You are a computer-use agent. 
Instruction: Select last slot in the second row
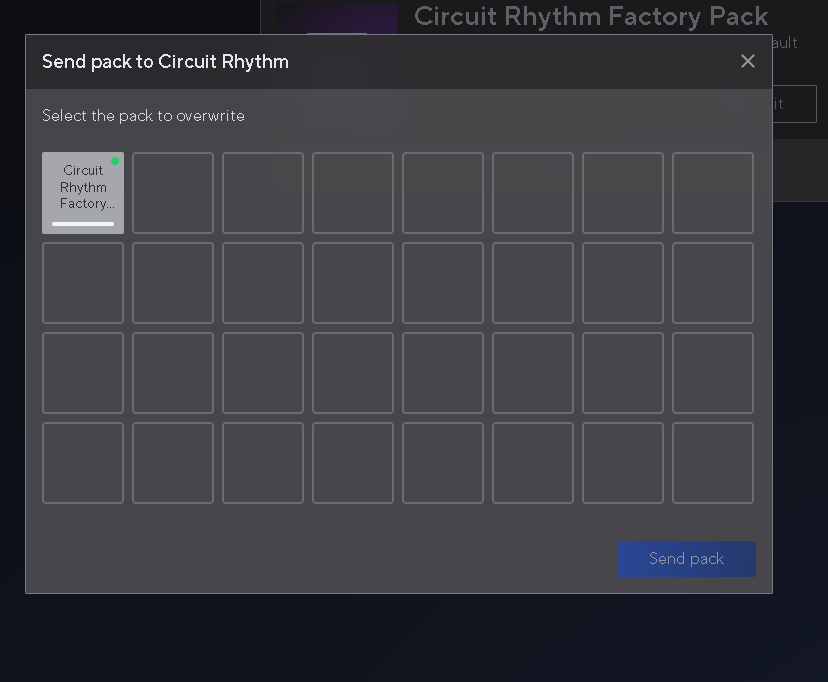[x=713, y=283]
